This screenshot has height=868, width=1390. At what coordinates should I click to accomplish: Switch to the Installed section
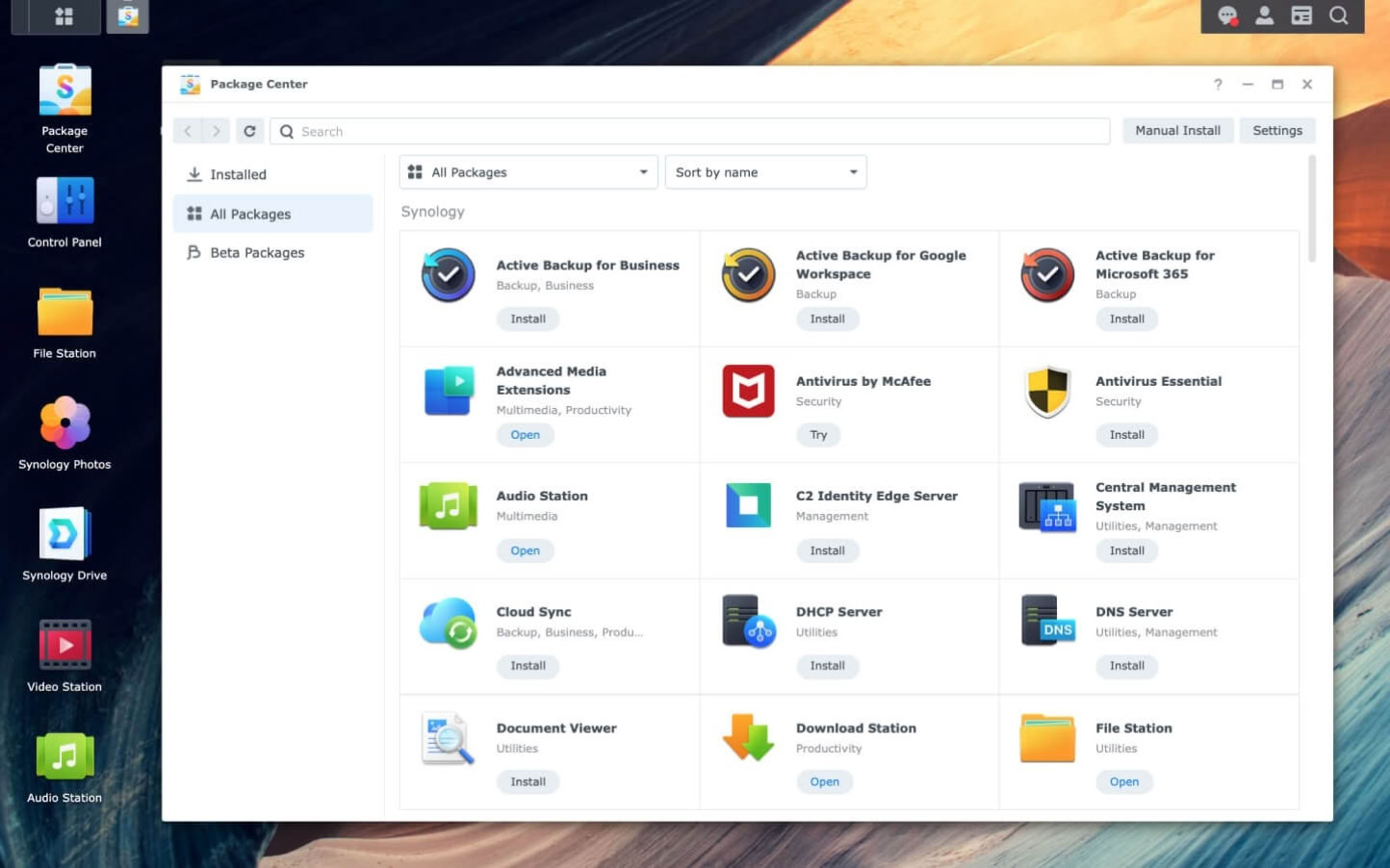238,174
